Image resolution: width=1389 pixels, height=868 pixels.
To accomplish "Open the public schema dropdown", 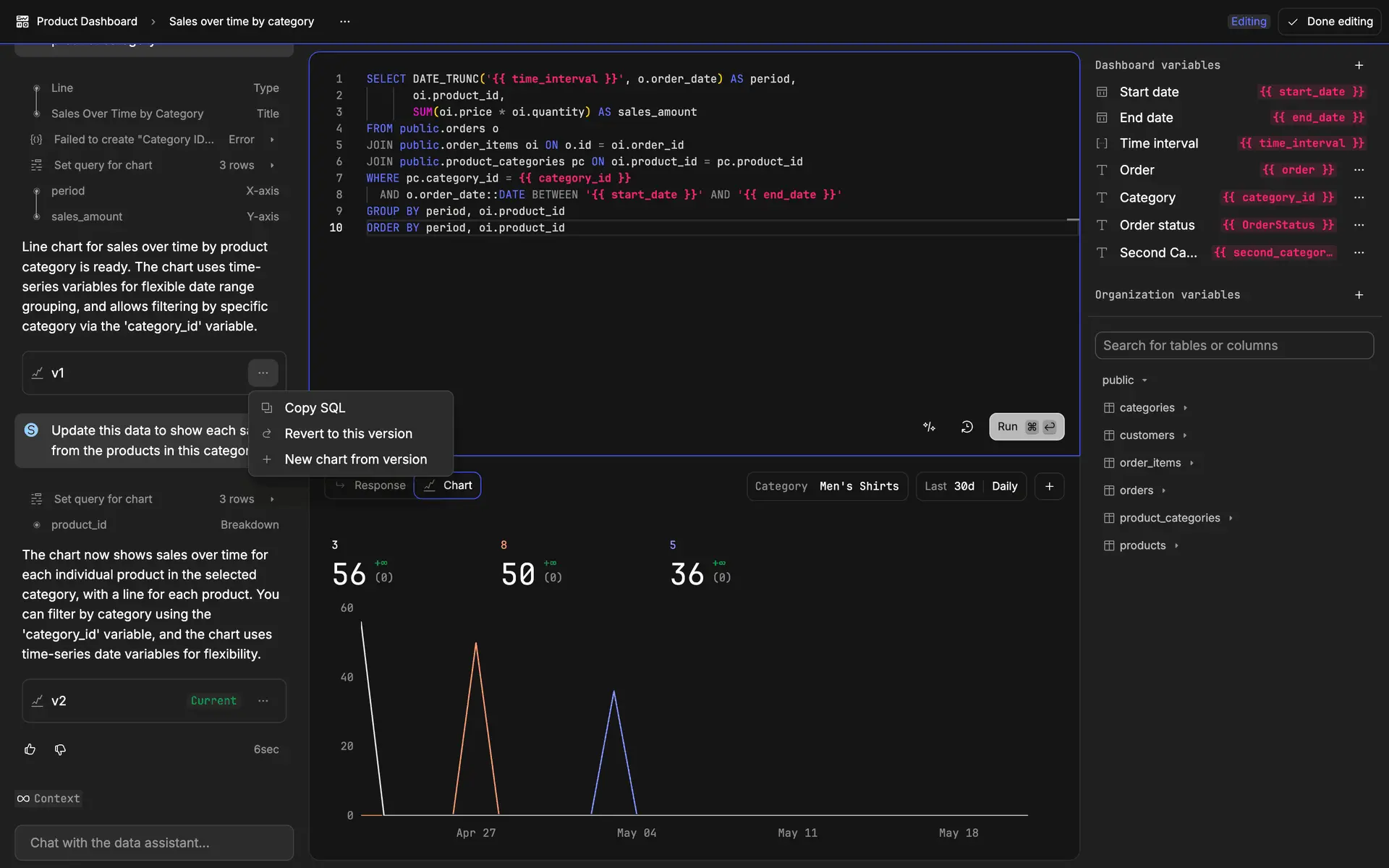I will tap(1124, 380).
